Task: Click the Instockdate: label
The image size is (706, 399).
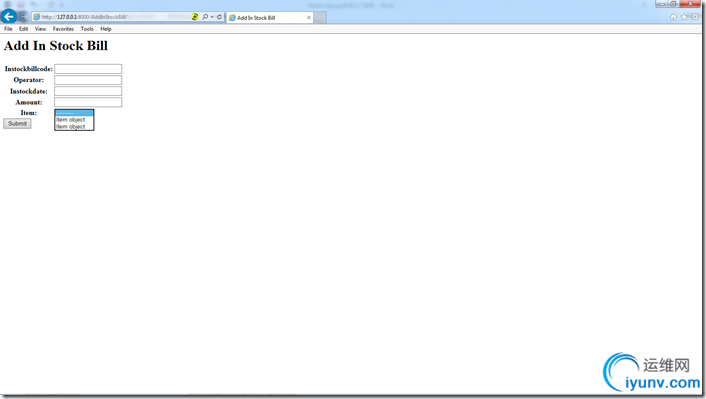Action: click(28, 91)
